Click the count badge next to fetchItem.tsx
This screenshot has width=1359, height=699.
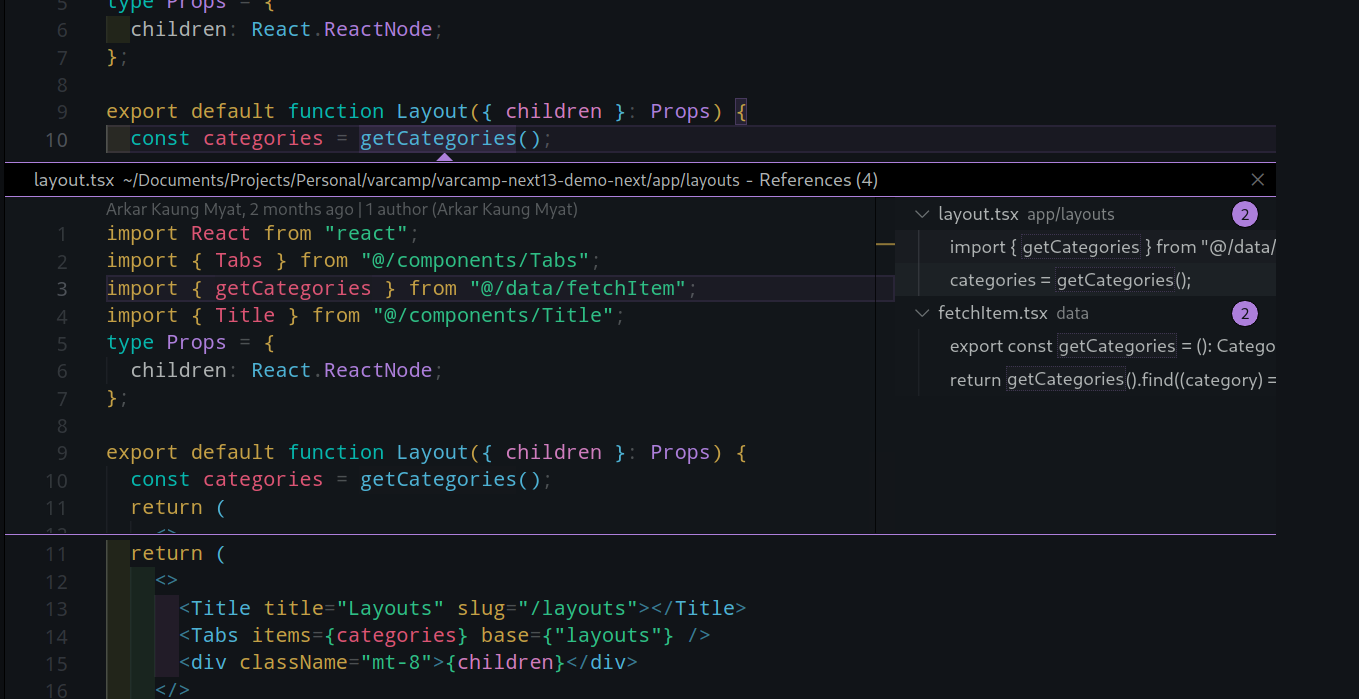[x=1245, y=313]
